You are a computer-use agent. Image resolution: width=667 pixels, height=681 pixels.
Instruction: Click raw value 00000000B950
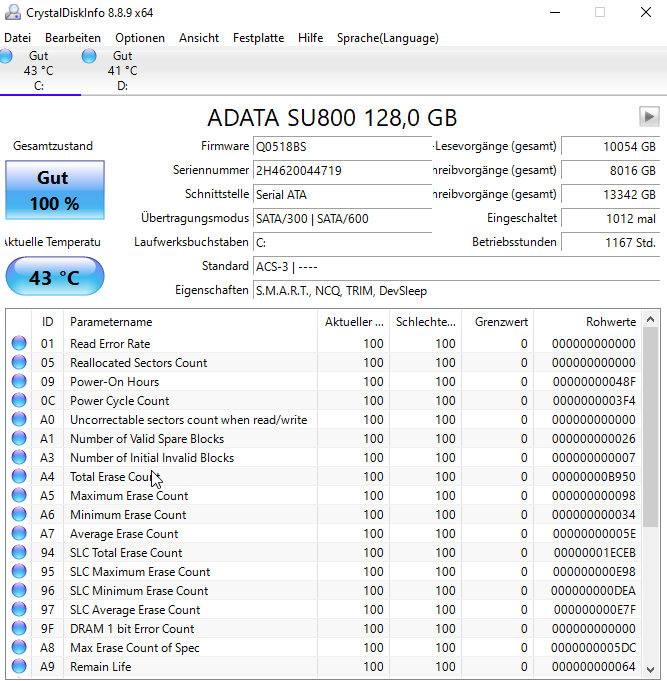coord(594,476)
